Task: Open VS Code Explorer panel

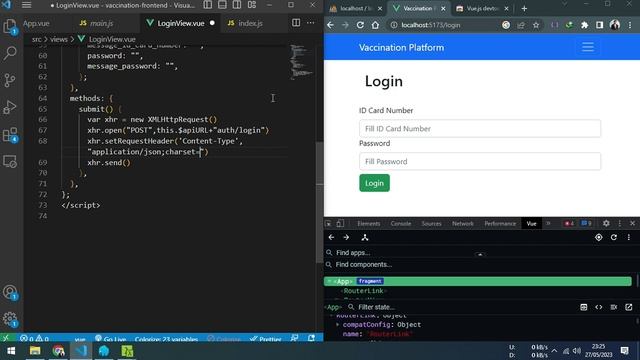Action: pyautogui.click(x=10, y=27)
